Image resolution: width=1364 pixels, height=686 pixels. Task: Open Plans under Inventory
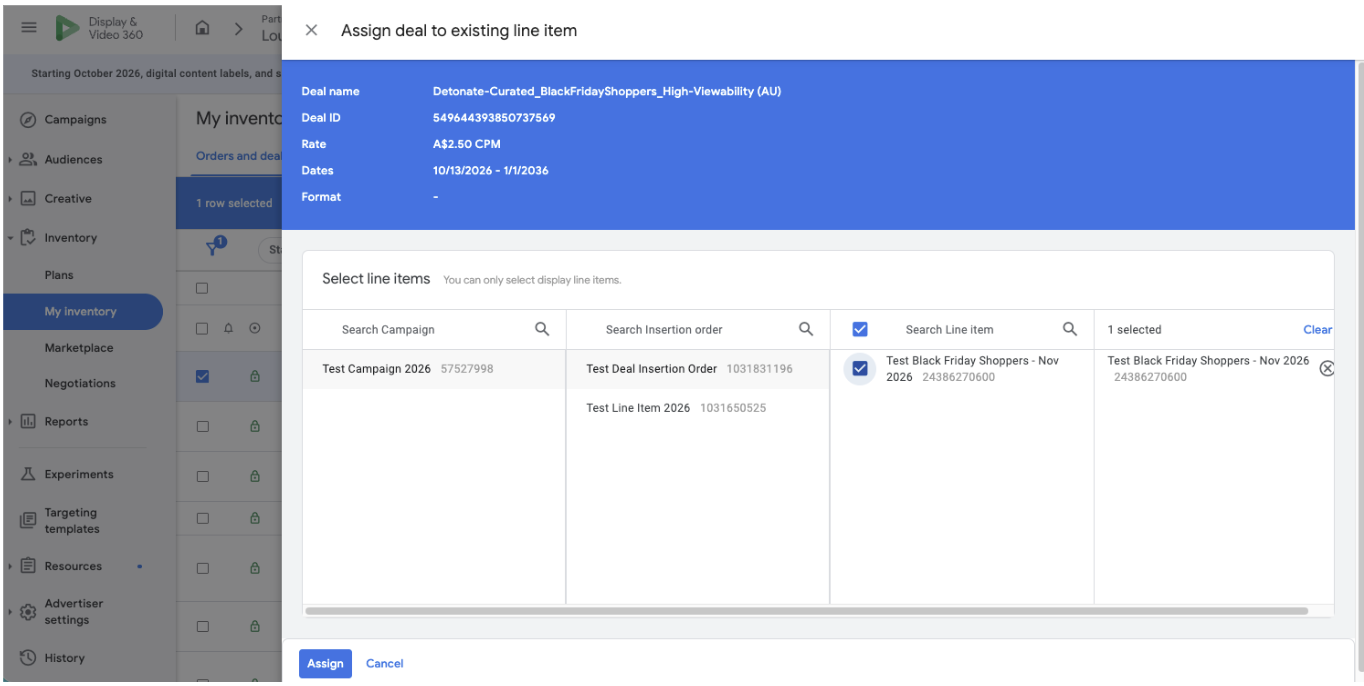[59, 275]
